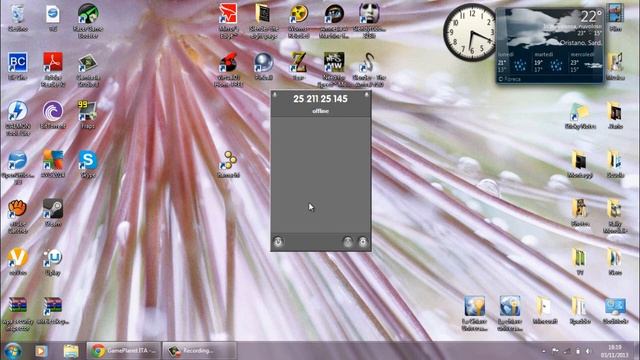Viewport: 640px width, 360px height.
Task: Click the Hamachi power button
Action: 278,242
